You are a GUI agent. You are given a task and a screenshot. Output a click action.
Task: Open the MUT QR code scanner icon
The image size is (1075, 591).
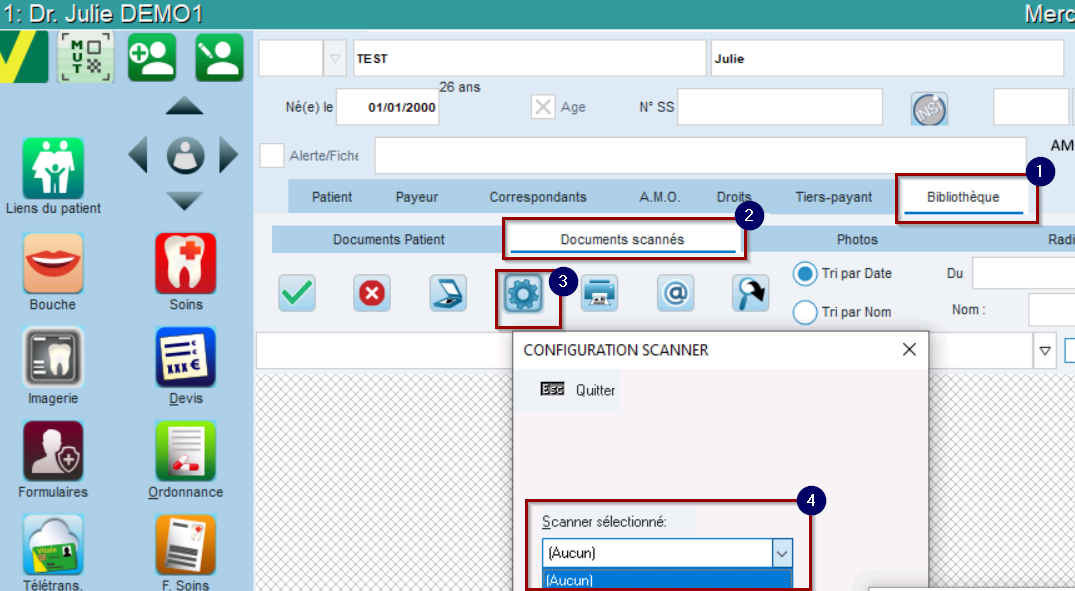point(85,58)
